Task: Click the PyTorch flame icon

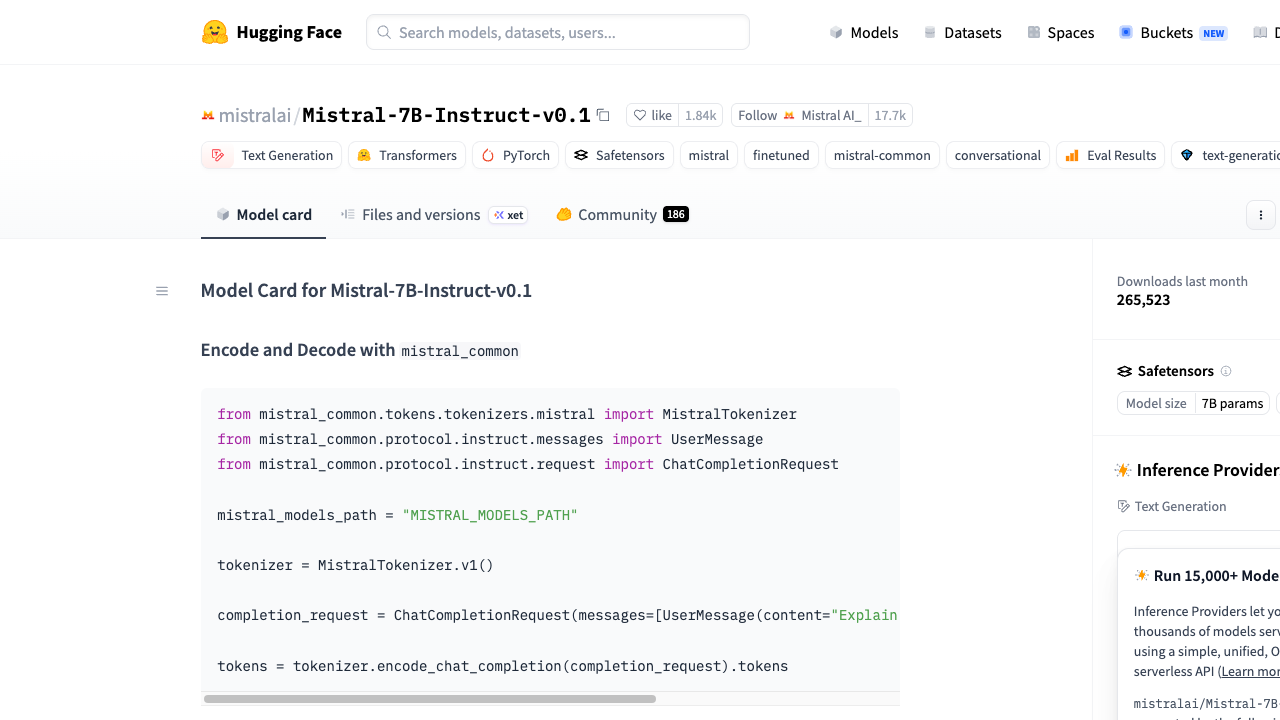Action: (x=488, y=155)
